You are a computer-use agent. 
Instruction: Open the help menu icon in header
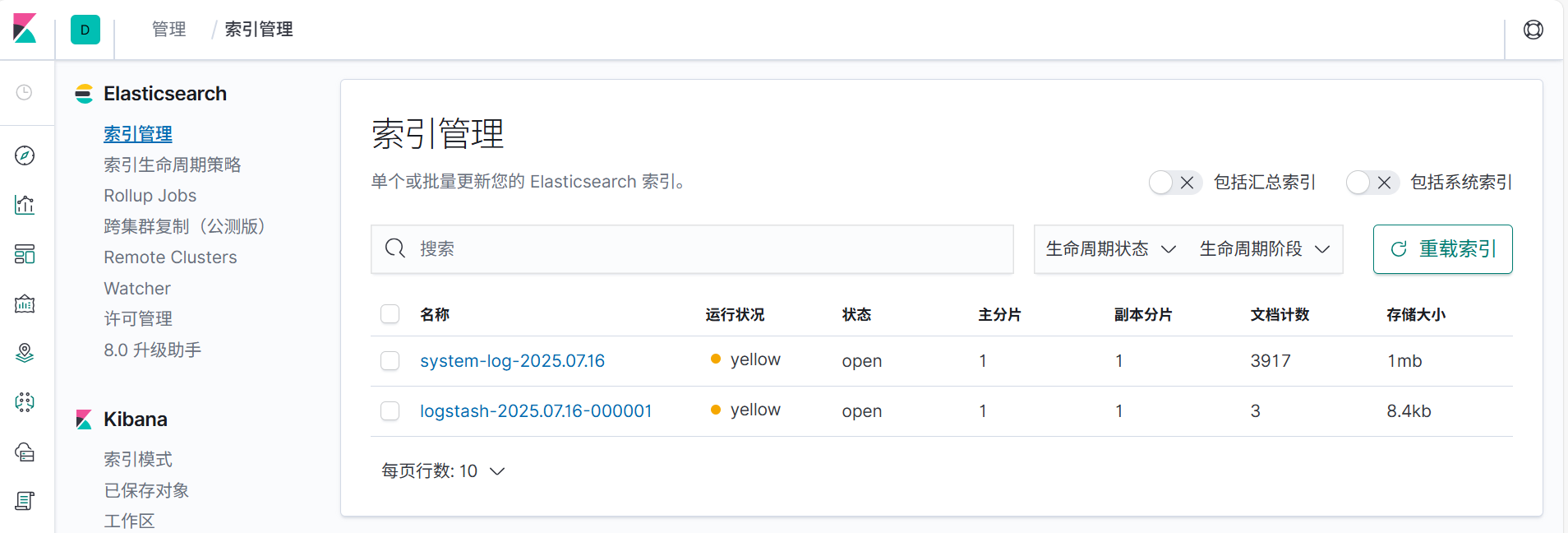tap(1533, 30)
